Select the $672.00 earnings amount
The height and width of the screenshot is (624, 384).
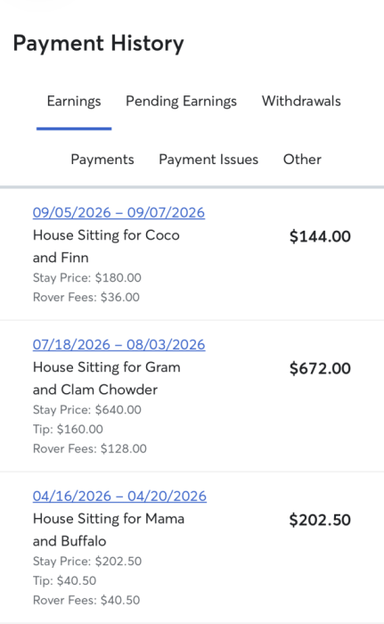coord(320,368)
